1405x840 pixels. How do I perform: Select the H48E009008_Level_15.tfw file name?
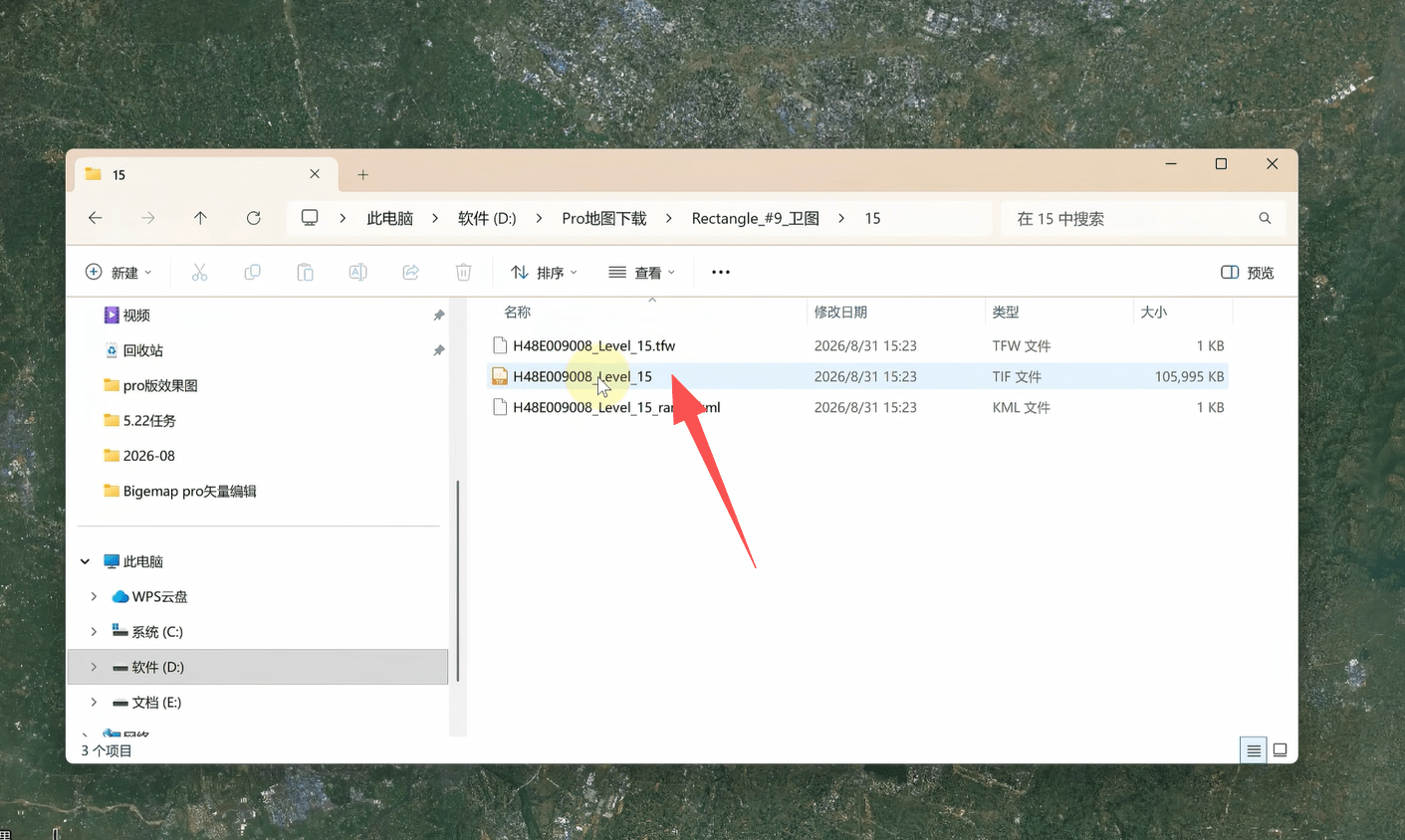594,345
